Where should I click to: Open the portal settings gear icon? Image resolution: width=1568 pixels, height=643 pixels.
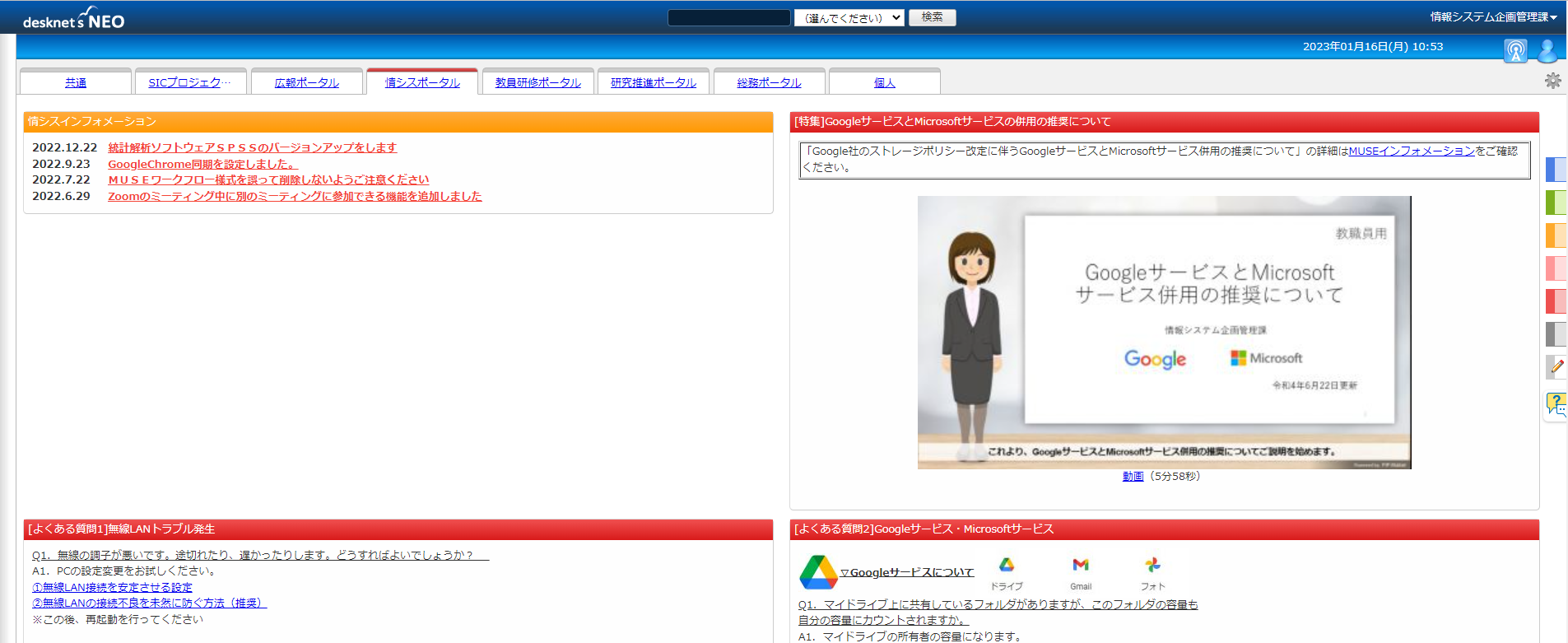(1552, 81)
